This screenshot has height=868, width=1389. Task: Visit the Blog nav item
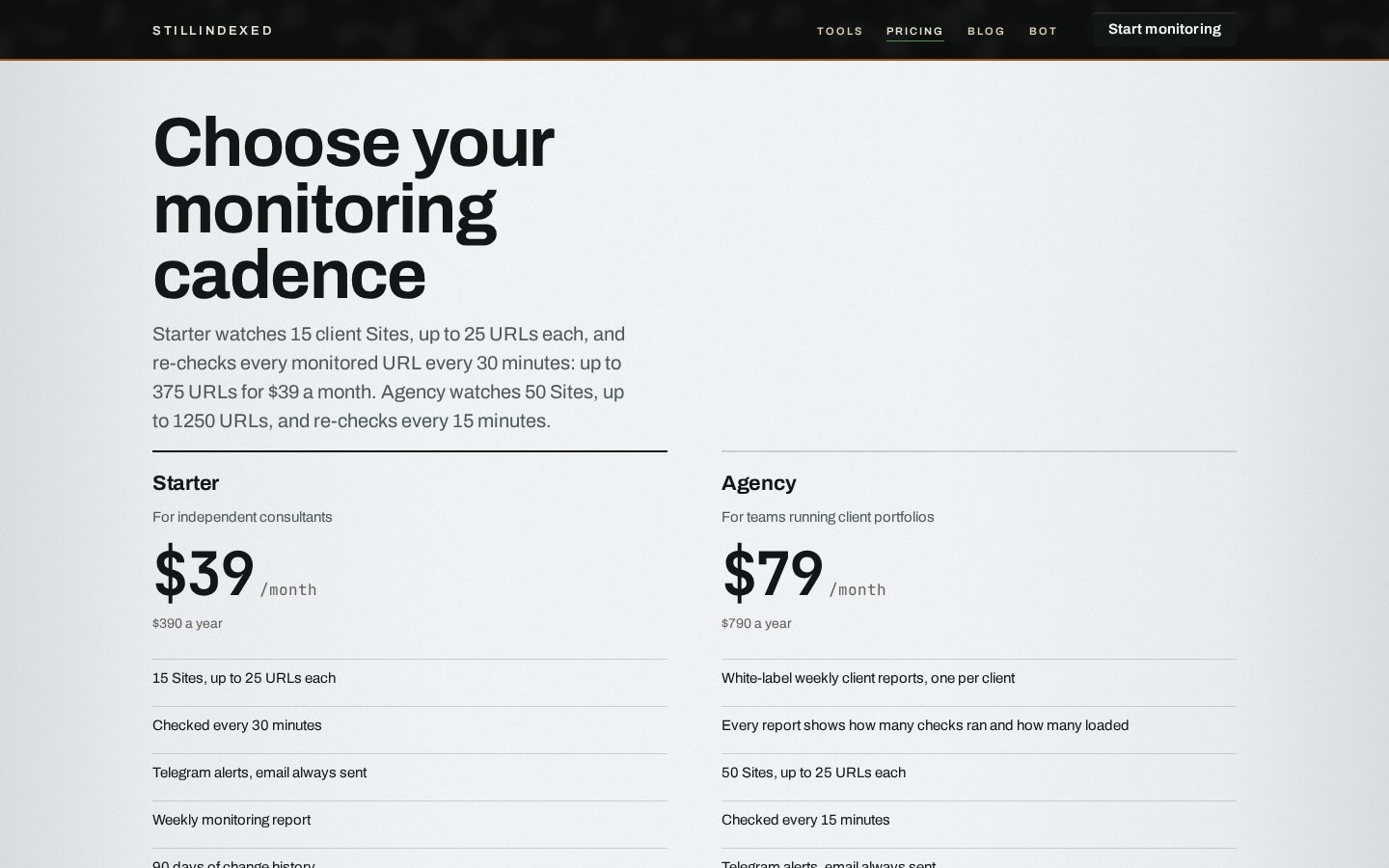(x=986, y=31)
